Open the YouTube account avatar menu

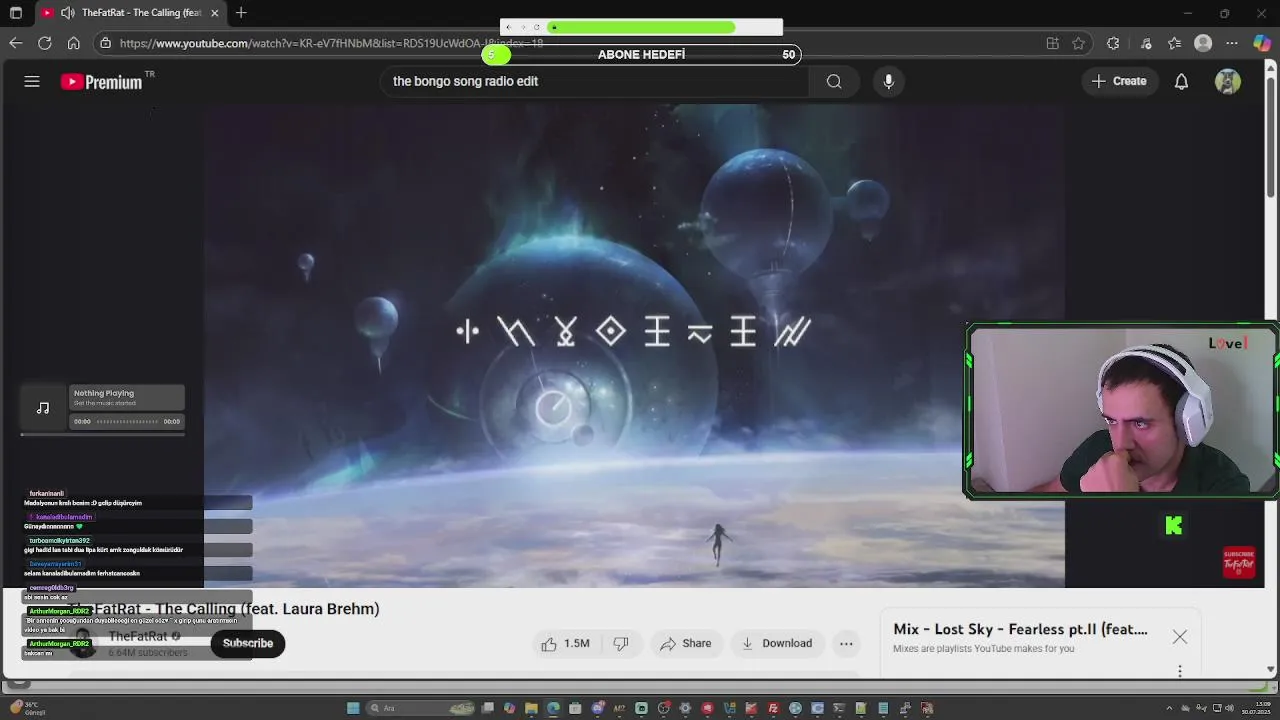click(x=1228, y=82)
